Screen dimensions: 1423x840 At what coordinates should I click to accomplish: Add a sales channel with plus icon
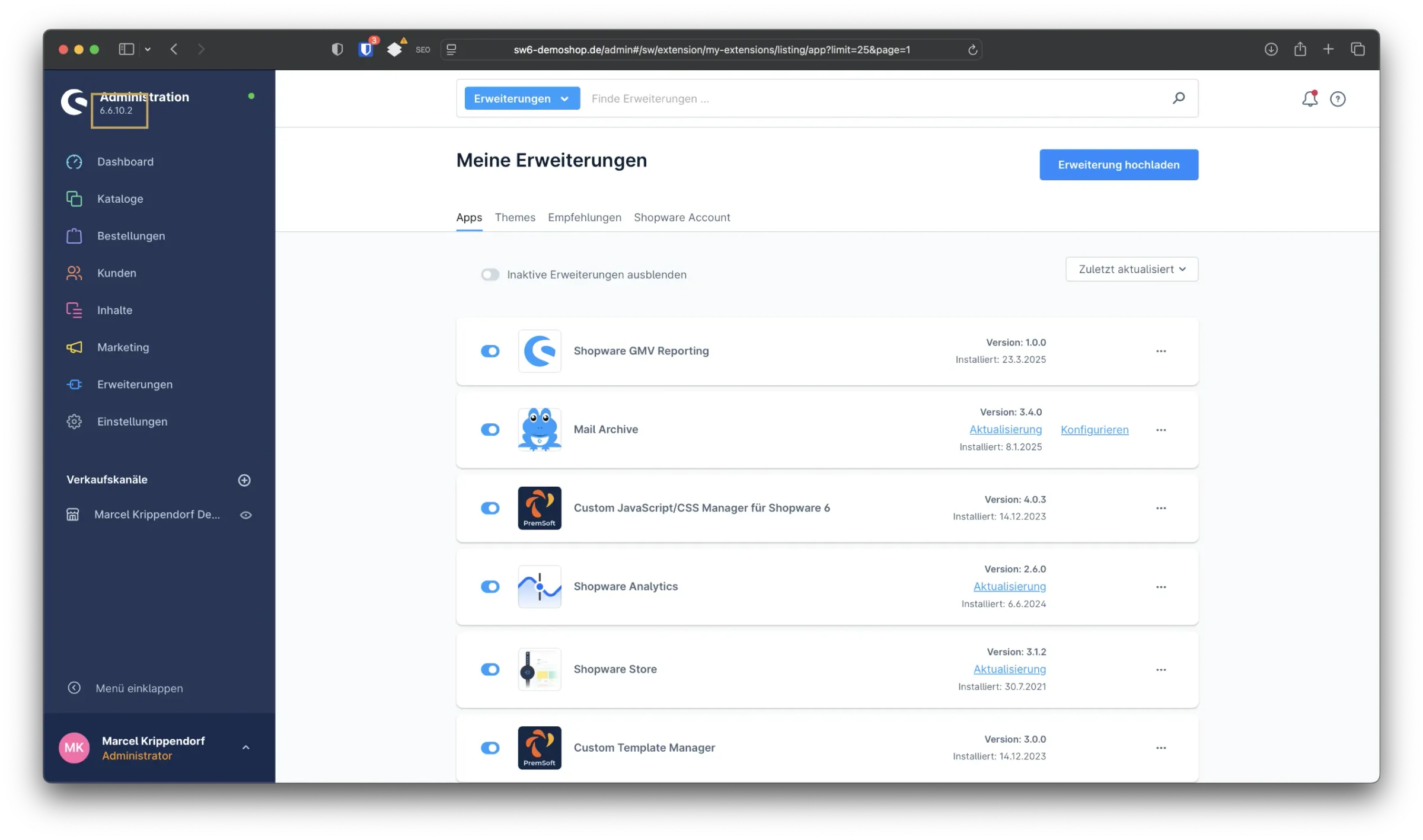point(244,480)
